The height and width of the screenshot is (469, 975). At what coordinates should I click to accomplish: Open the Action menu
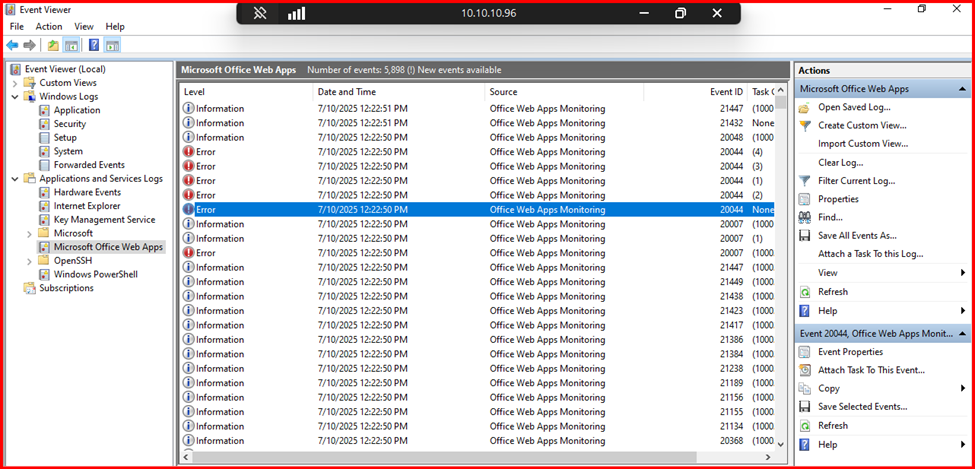click(48, 26)
